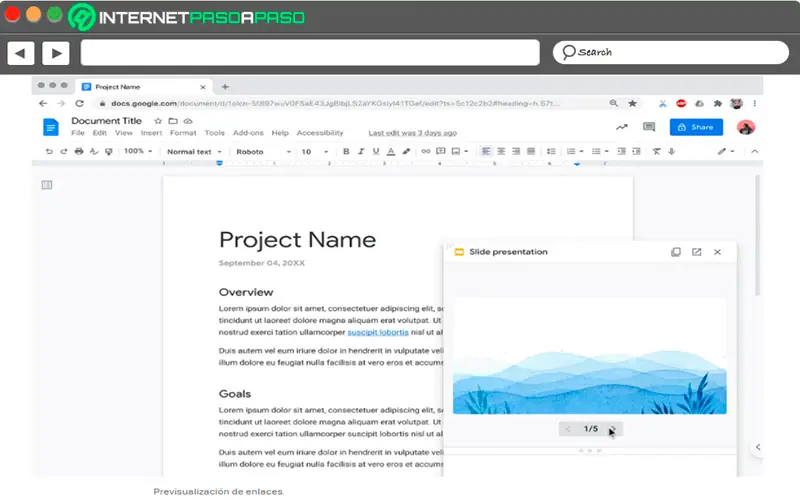Image resolution: width=800 pixels, height=500 pixels.
Task: Click the docs.google.com address bar
Action: [x=335, y=103]
